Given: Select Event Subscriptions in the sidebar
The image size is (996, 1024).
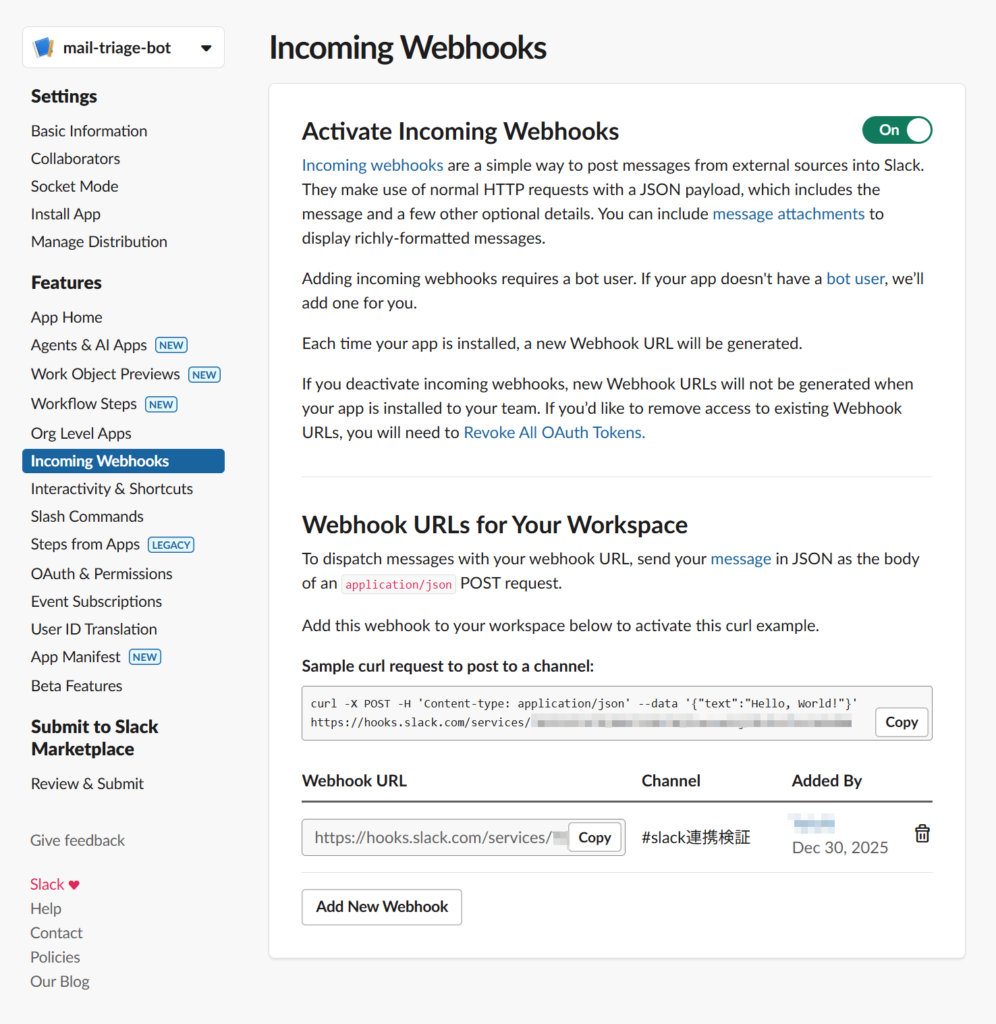Looking at the screenshot, I should [96, 602].
